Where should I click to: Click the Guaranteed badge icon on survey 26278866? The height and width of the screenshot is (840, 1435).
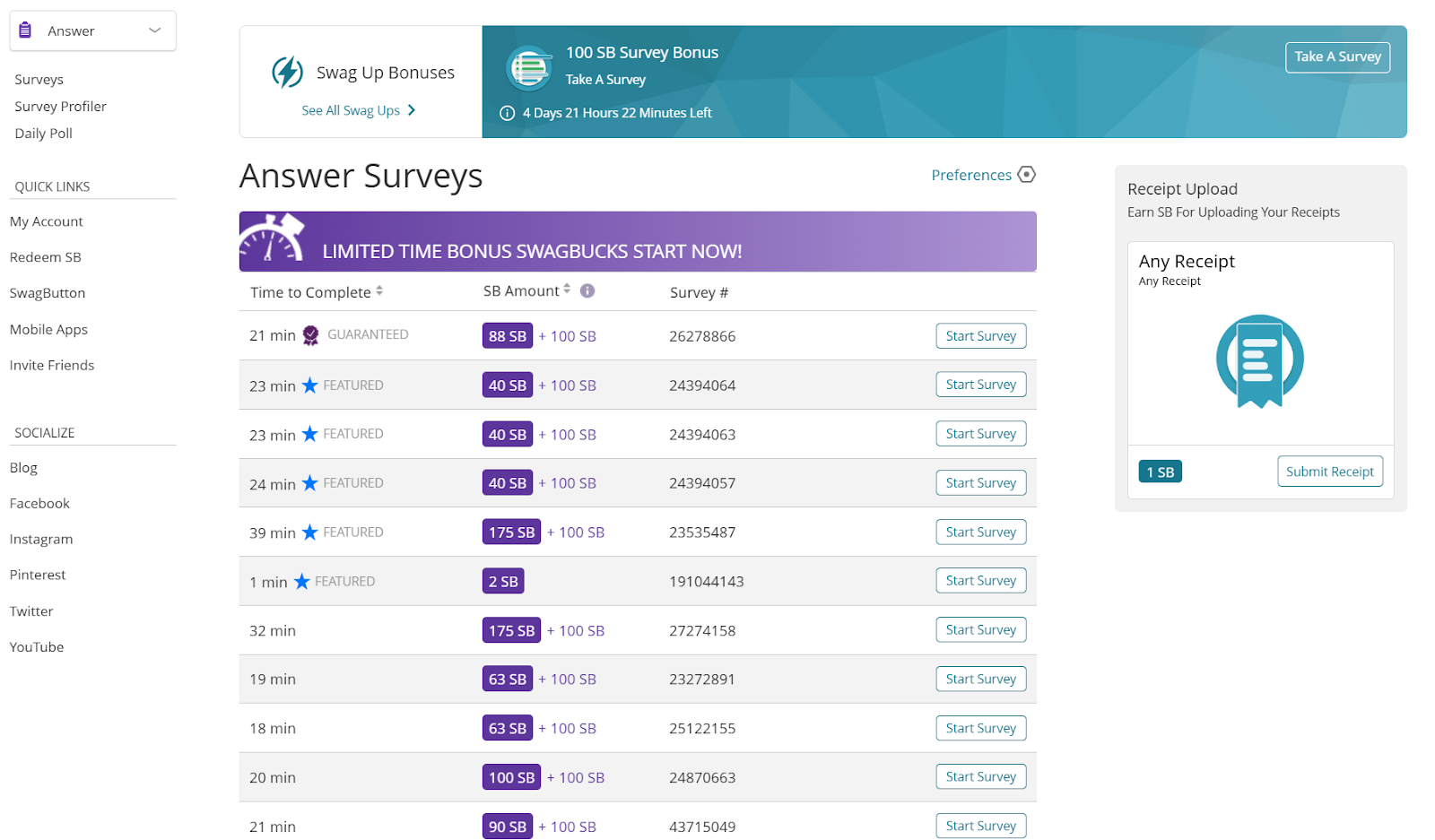(x=310, y=335)
